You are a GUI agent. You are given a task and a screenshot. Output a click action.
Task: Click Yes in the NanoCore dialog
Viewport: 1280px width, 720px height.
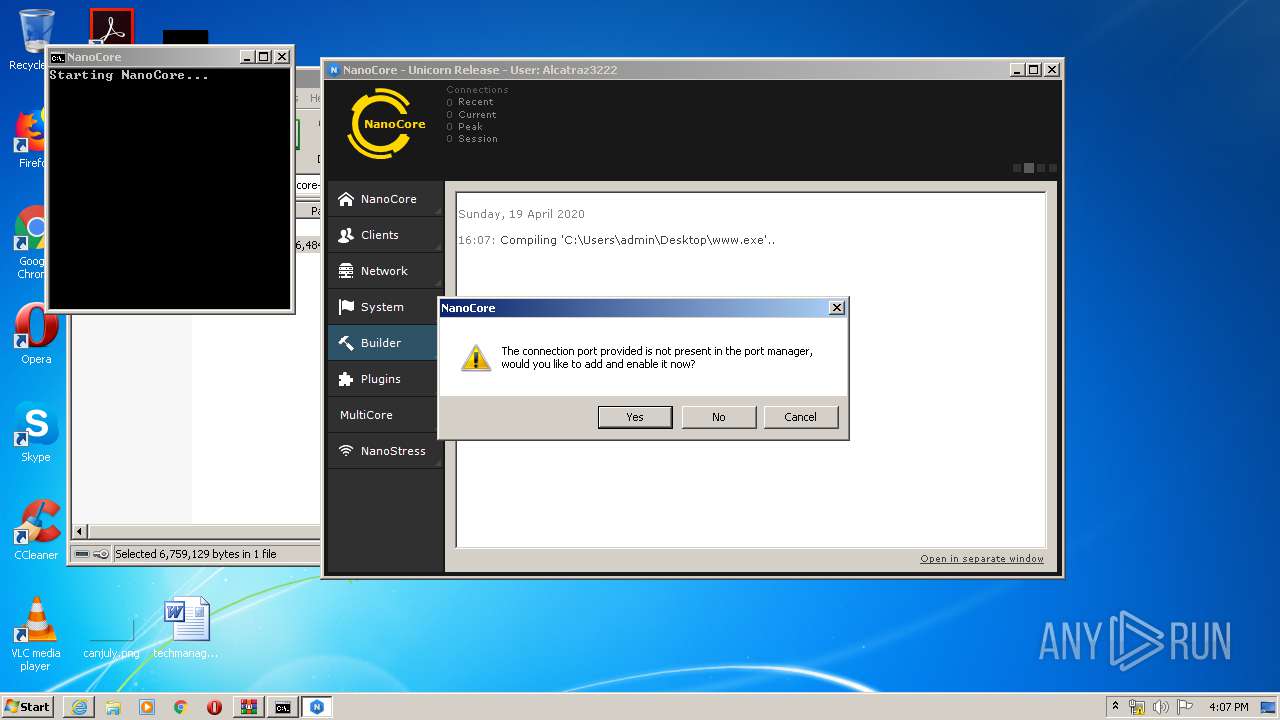click(635, 417)
